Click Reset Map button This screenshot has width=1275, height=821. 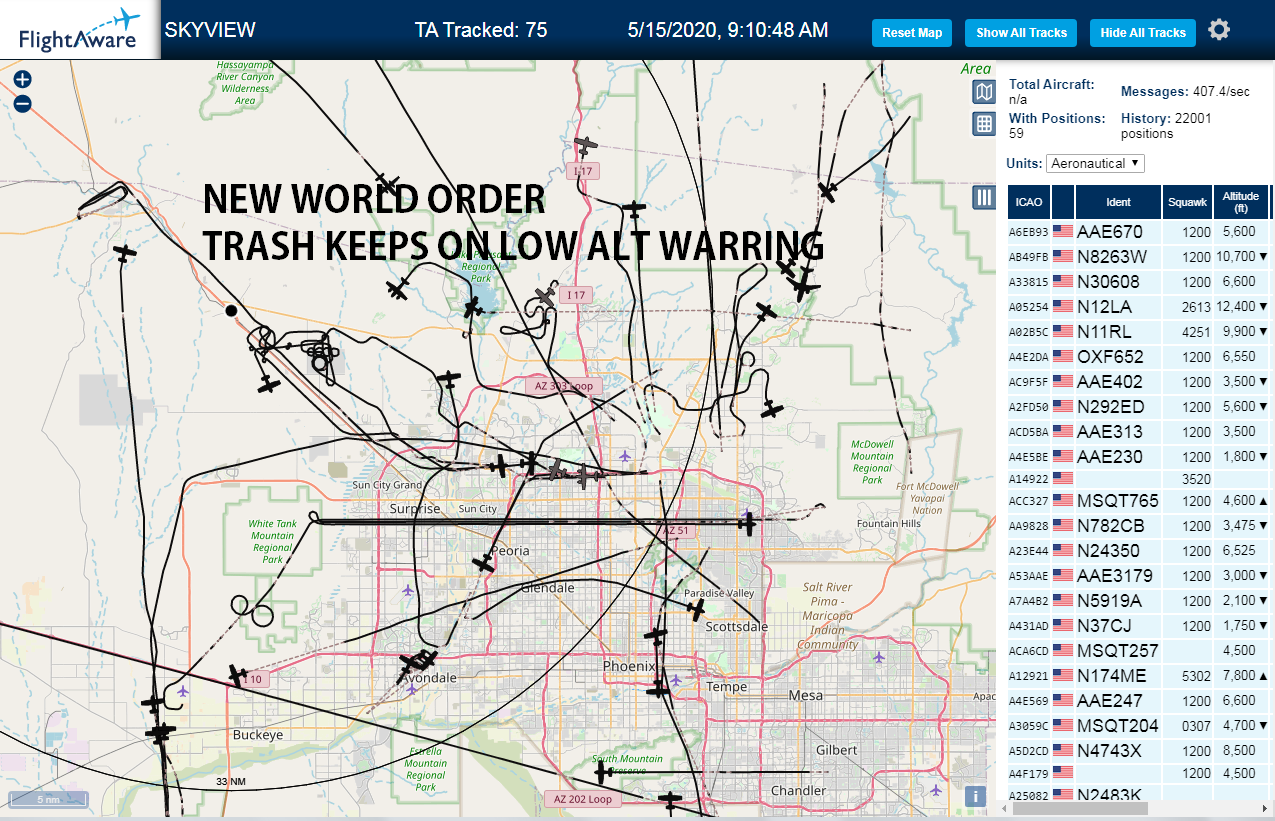pos(912,32)
